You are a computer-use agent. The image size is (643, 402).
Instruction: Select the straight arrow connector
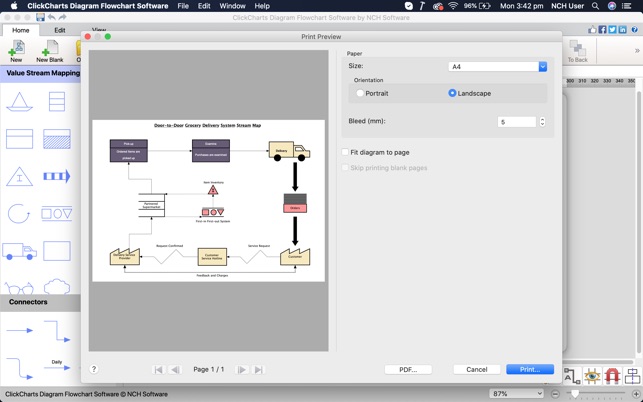19,330
